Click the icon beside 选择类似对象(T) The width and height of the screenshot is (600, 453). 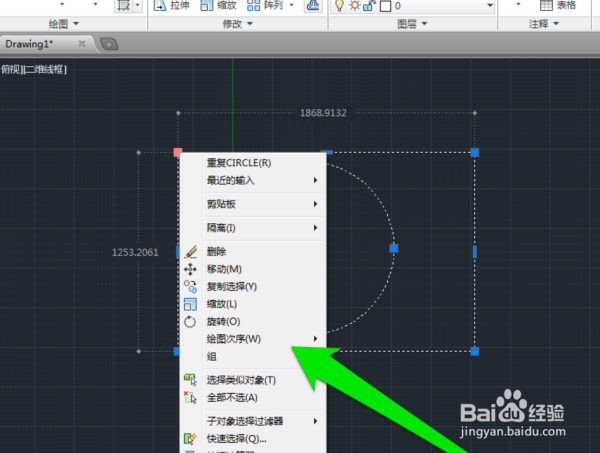[x=190, y=380]
